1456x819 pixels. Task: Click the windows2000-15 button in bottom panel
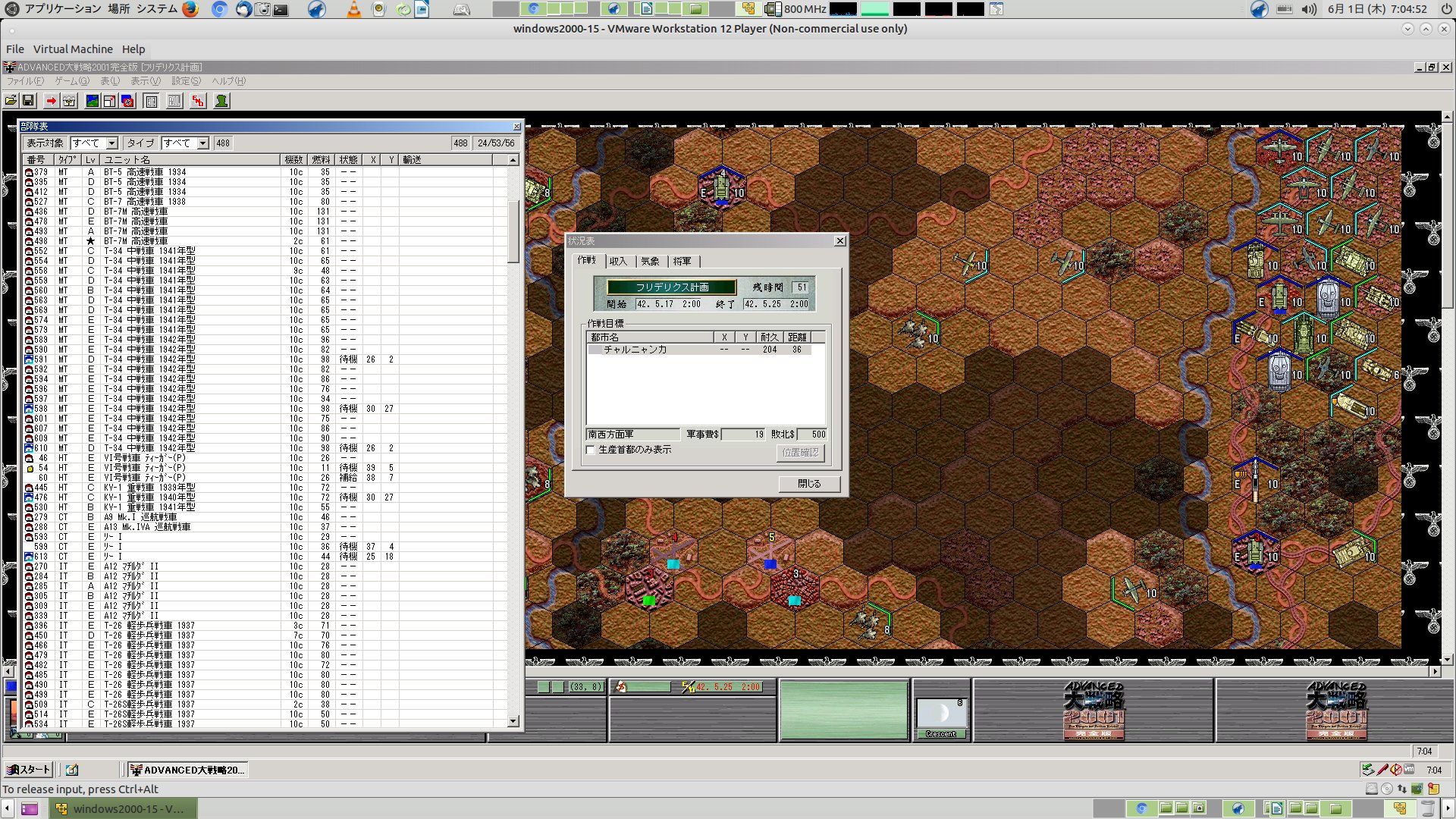[x=124, y=808]
